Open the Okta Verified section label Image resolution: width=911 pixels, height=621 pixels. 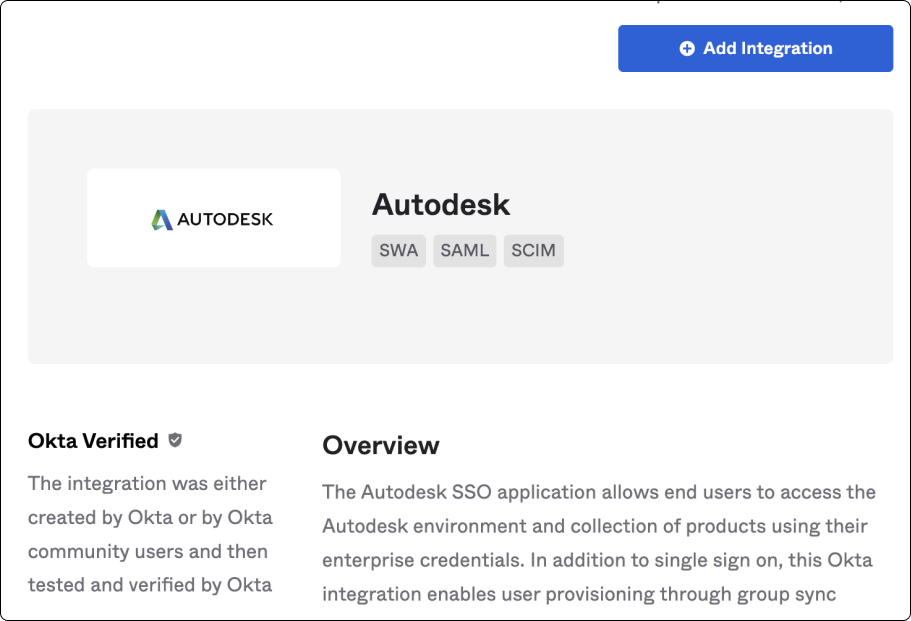tap(92, 440)
